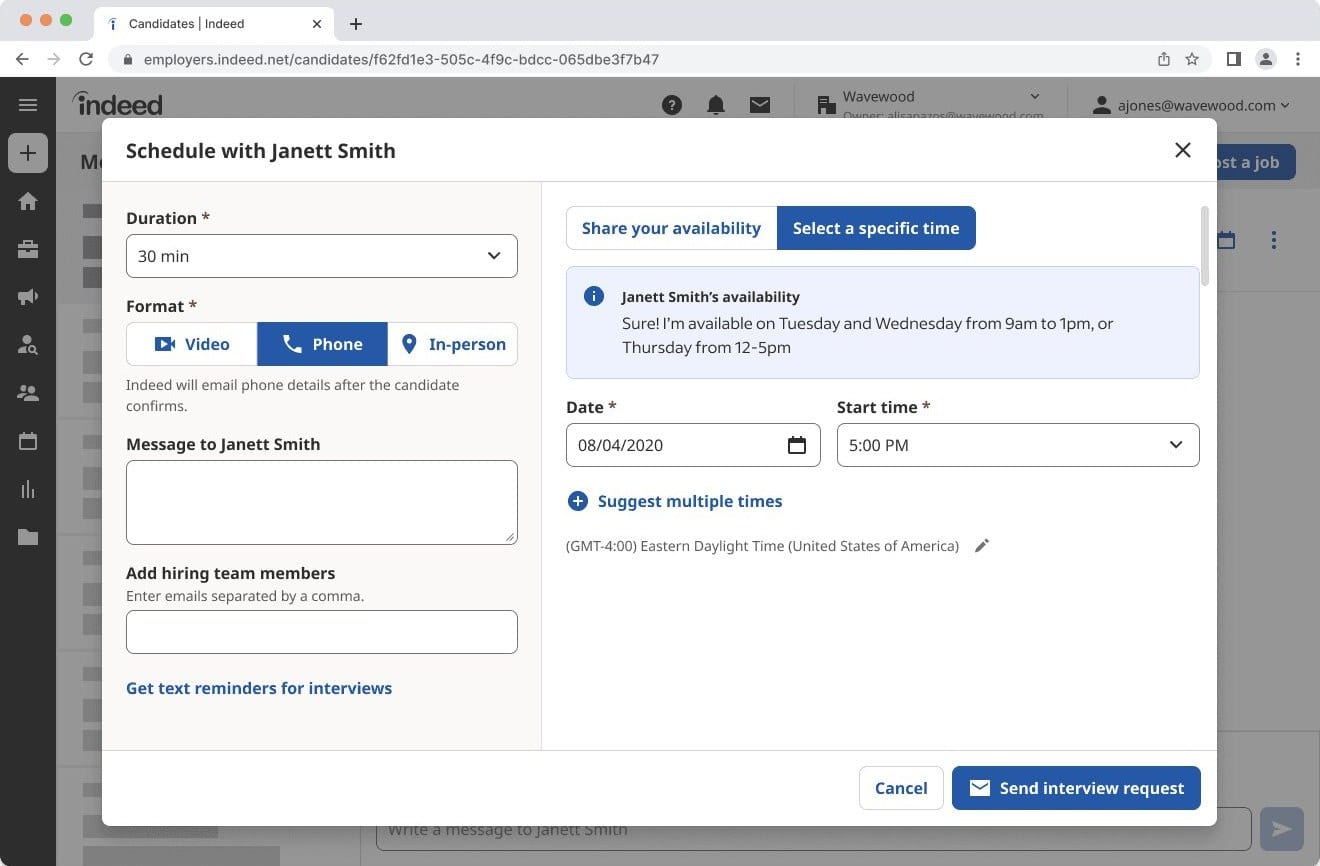Open Get text reminders for interviews link
The height and width of the screenshot is (866, 1320).
point(259,688)
